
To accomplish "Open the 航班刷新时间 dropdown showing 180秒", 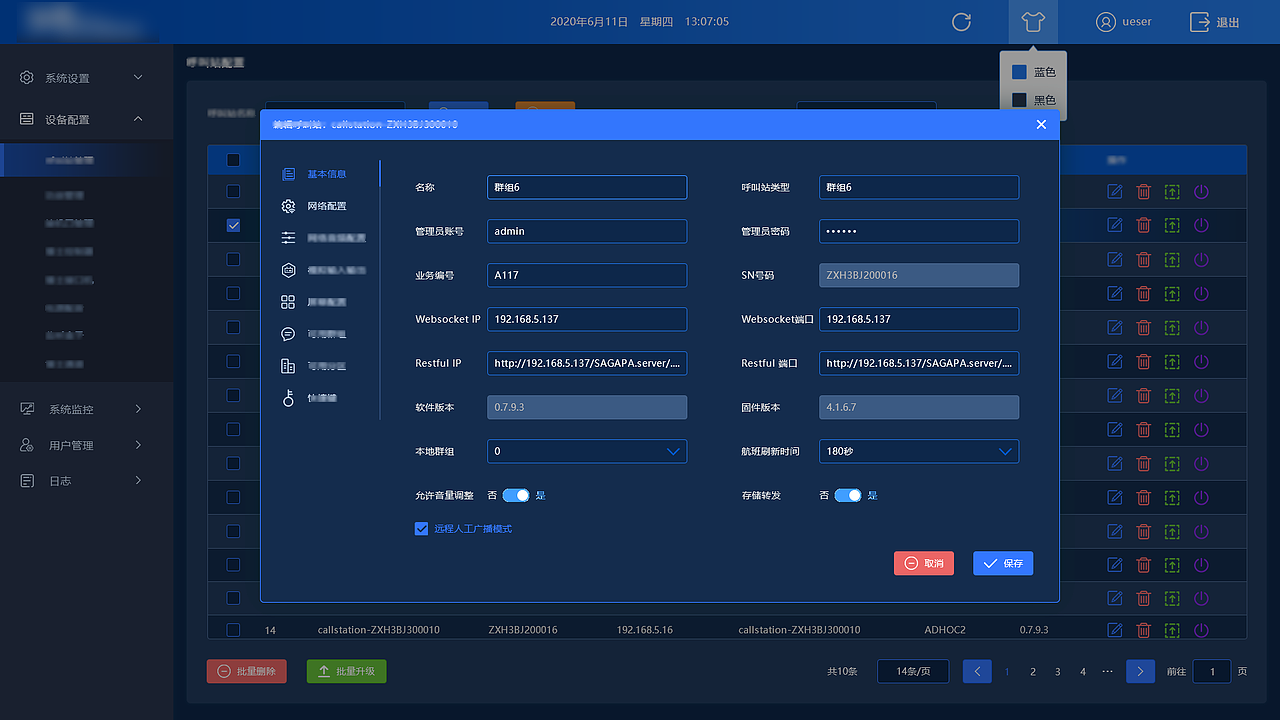I will [919, 451].
